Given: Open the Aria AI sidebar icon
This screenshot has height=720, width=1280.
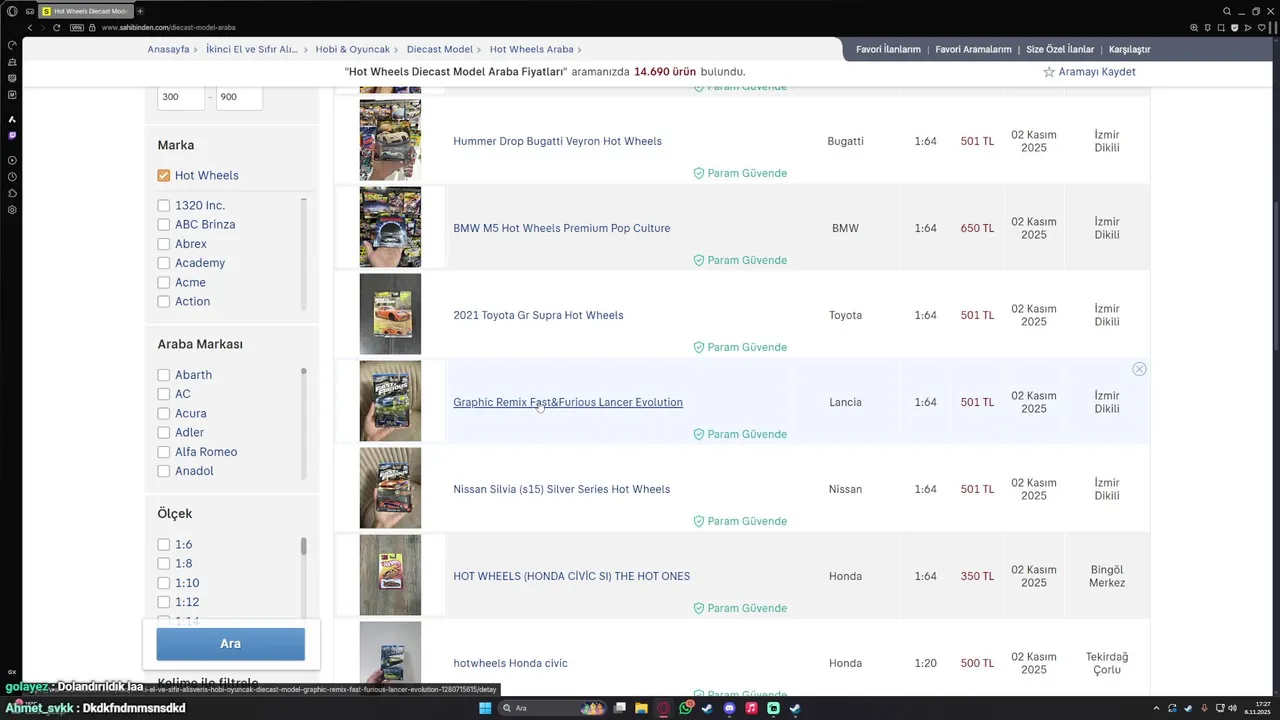Looking at the screenshot, I should [x=12, y=119].
